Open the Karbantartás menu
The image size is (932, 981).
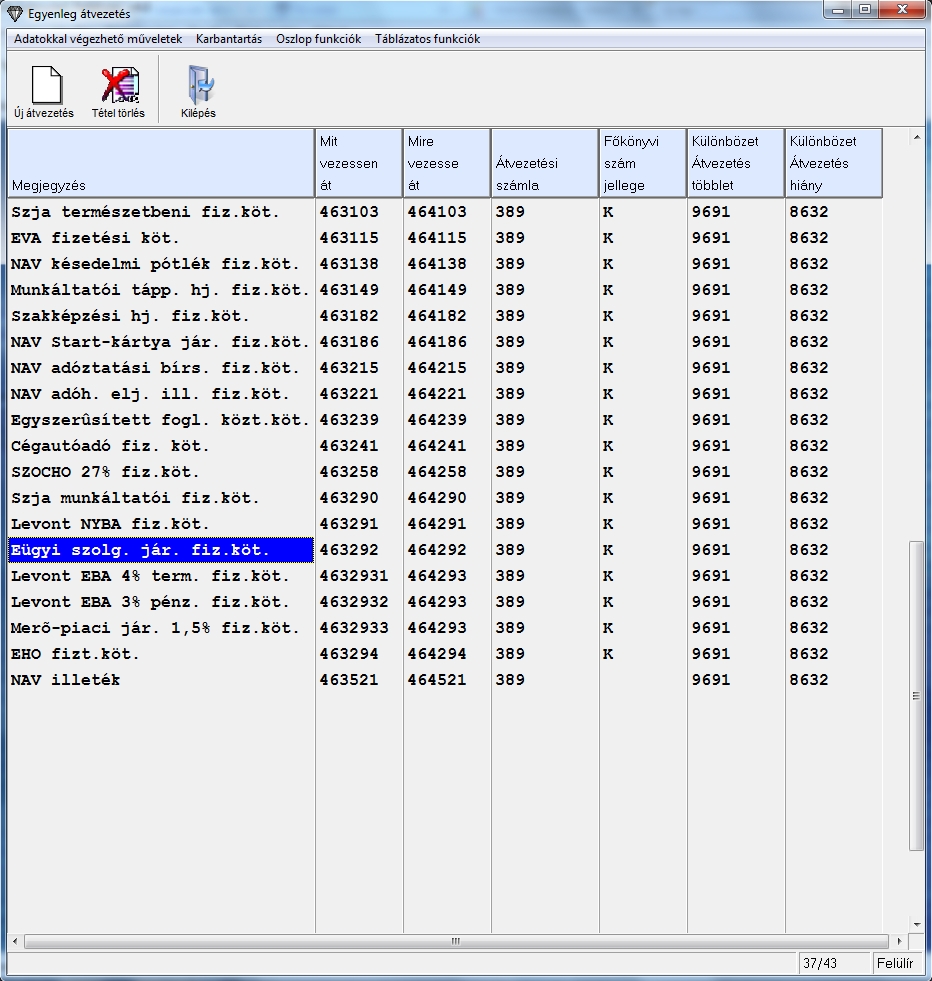229,39
